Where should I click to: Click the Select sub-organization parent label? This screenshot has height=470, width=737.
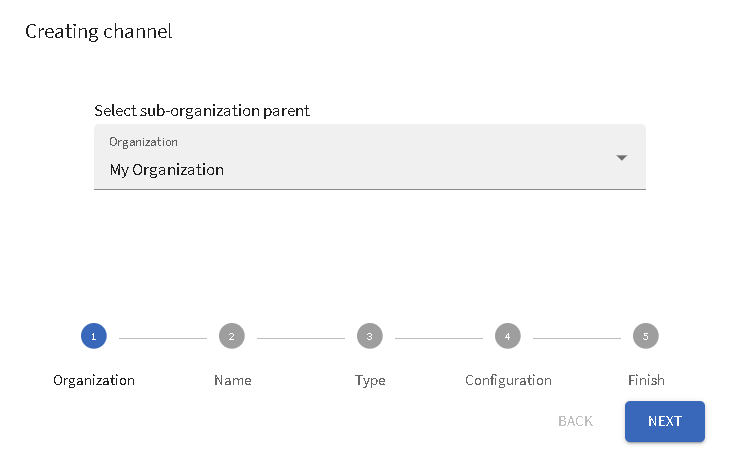pyautogui.click(x=202, y=110)
